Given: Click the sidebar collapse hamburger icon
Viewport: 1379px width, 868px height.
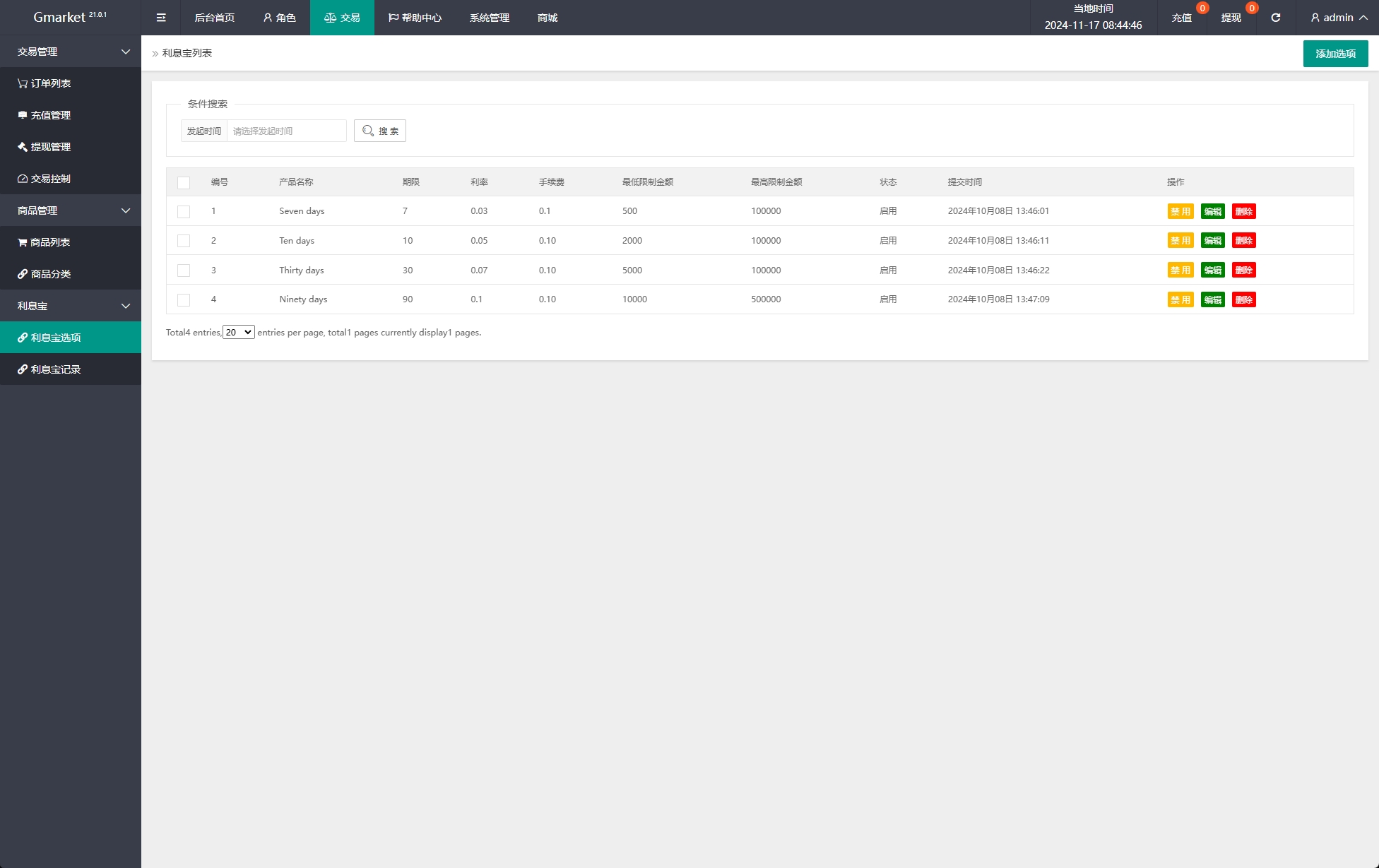Looking at the screenshot, I should 161,18.
